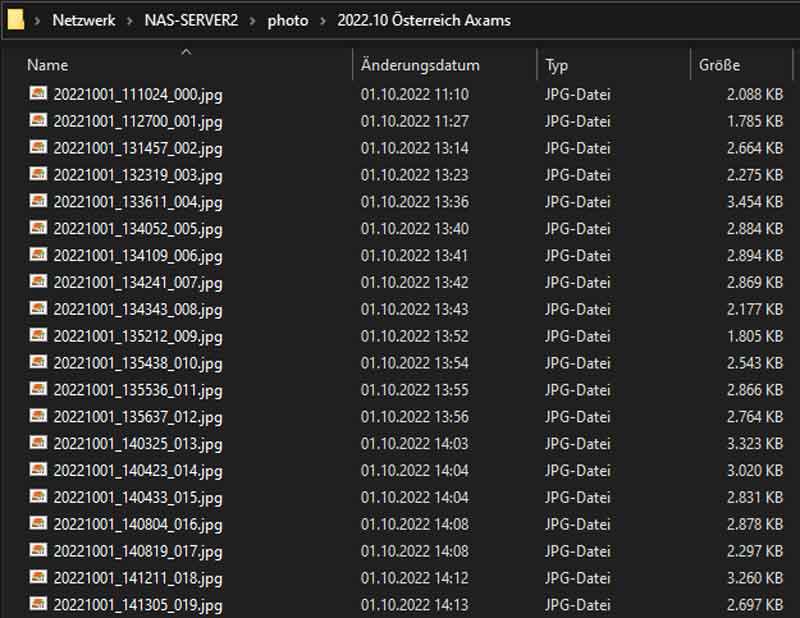Click the date 01.10.2022 13:36
The image size is (800, 618).
coord(415,202)
